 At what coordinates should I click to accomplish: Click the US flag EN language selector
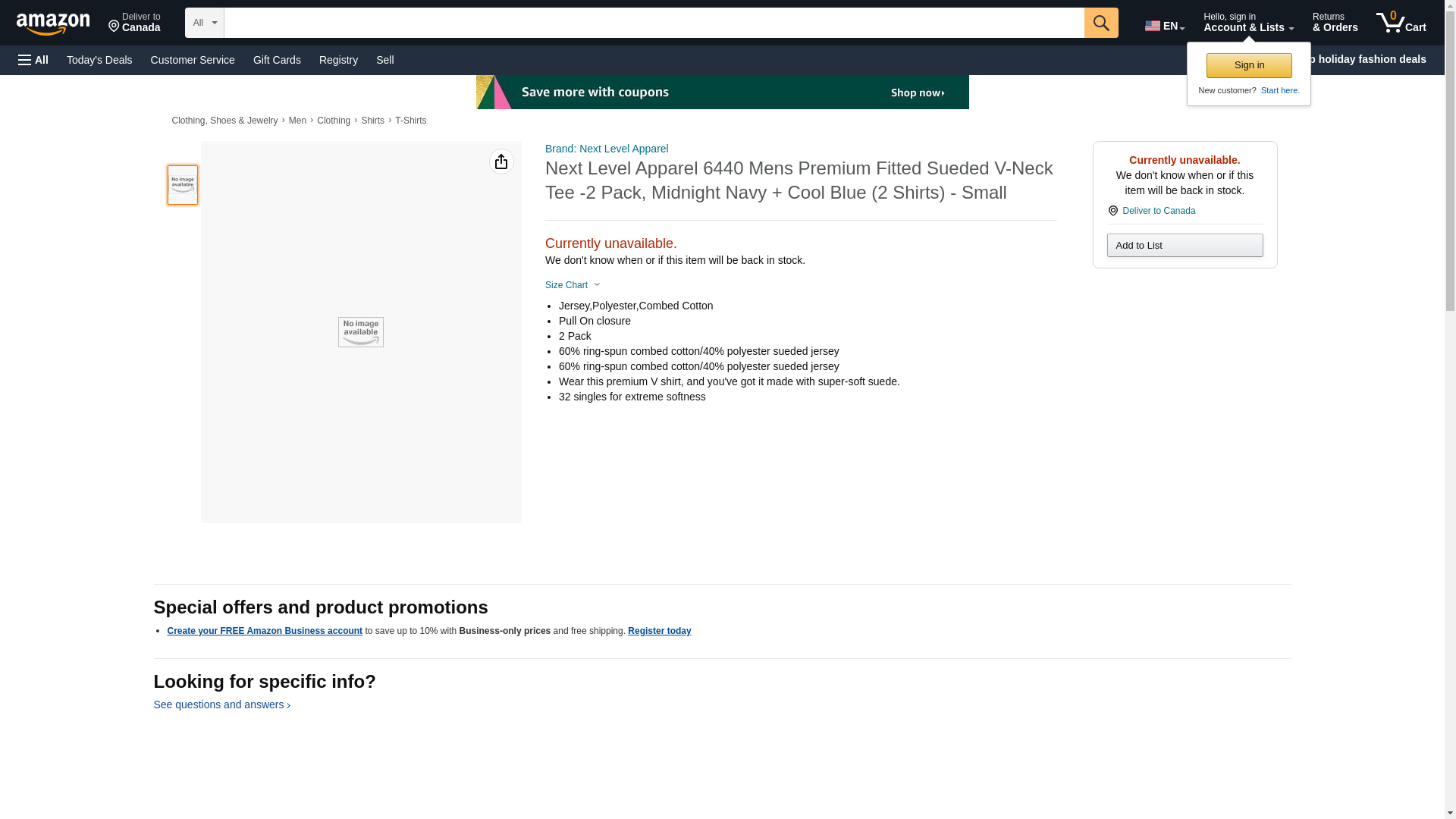[1163, 26]
